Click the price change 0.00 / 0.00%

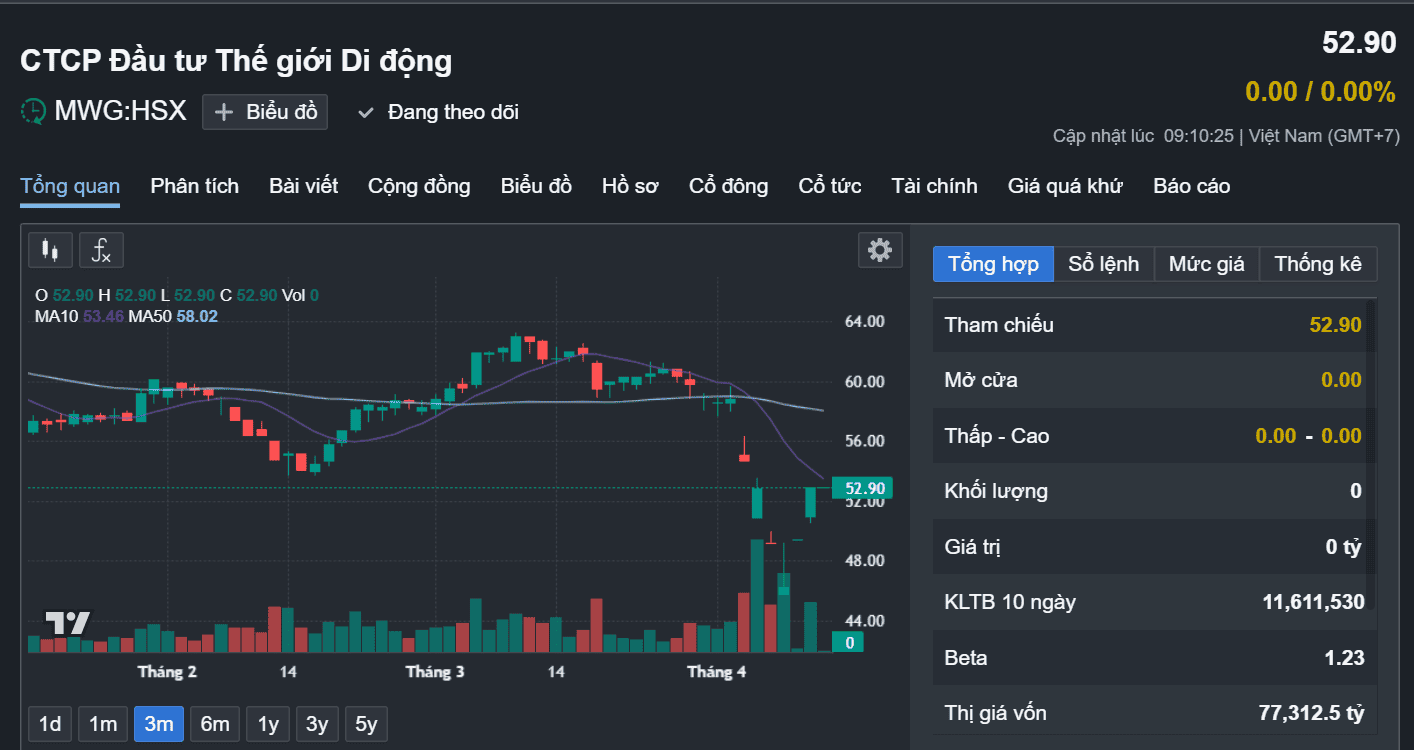[x=1320, y=92]
